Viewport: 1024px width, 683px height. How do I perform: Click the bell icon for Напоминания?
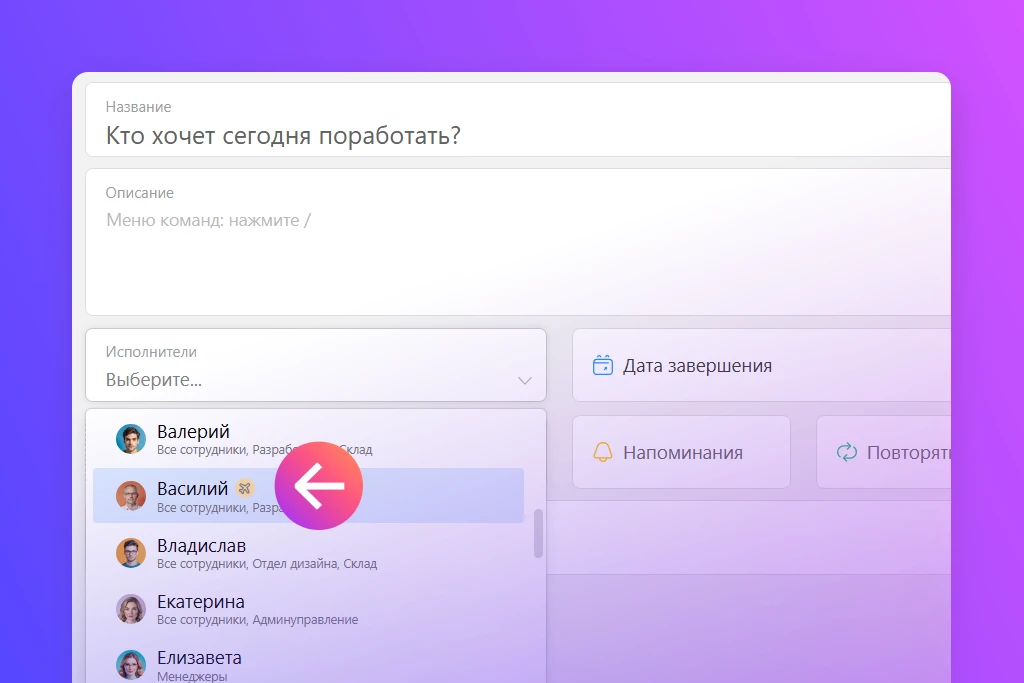(x=603, y=452)
